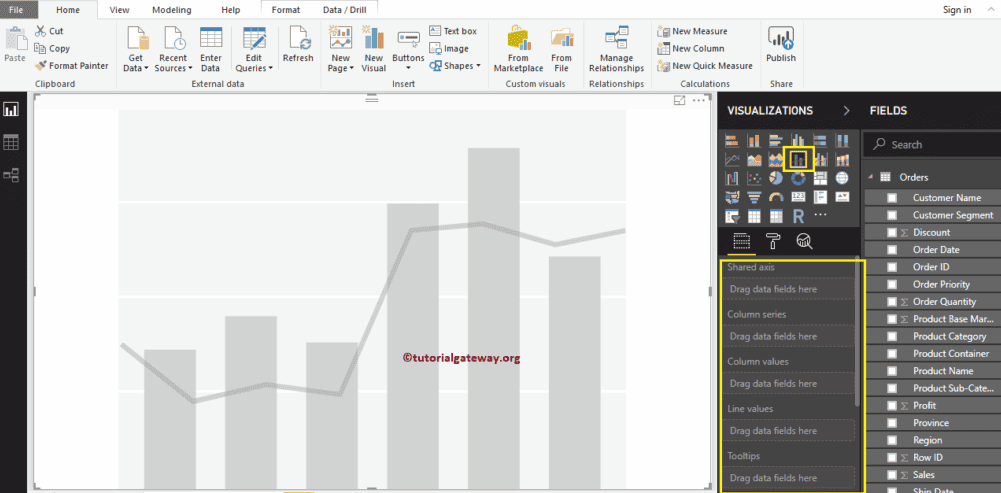Screen dimensions: 1001x493
Task: Select the Filled map visual
Action: [732, 197]
